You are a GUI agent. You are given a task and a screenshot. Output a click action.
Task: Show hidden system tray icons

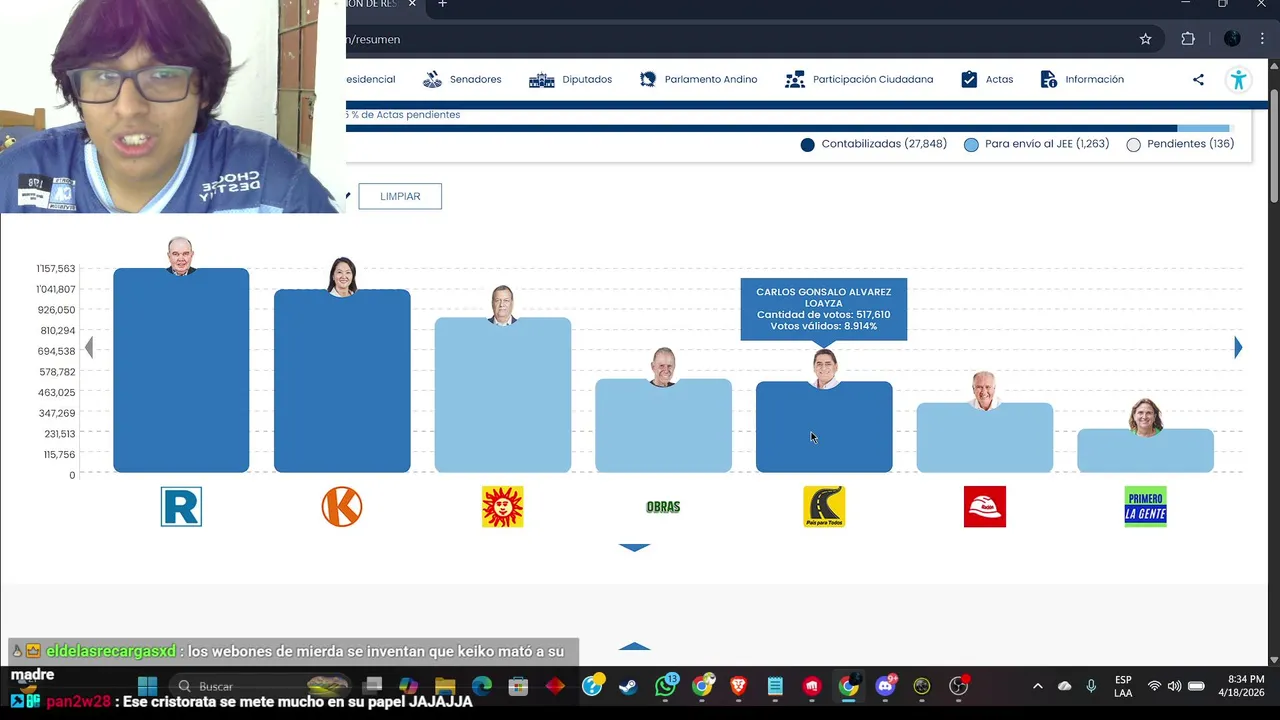click(1037, 686)
